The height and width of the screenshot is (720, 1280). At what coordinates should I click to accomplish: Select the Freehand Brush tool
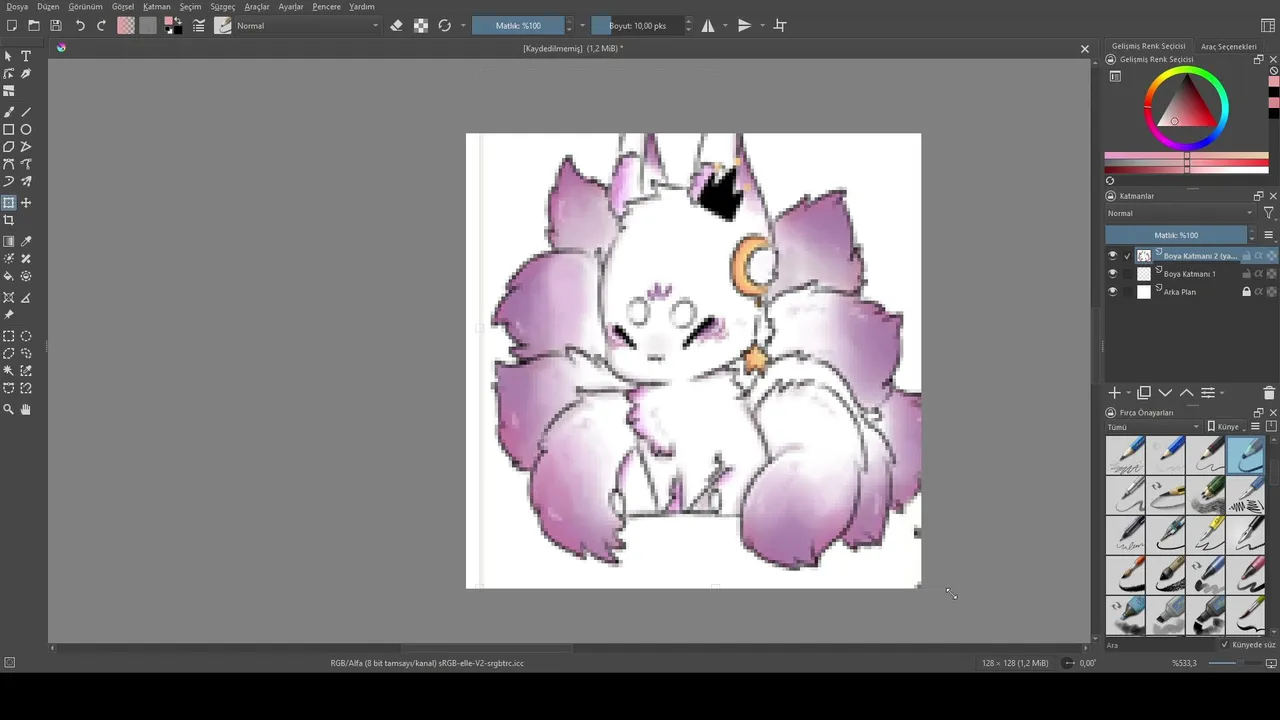pyautogui.click(x=9, y=112)
